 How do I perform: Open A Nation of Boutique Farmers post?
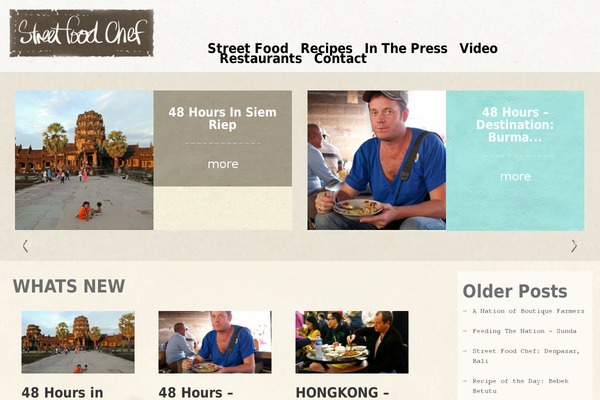tap(528, 311)
